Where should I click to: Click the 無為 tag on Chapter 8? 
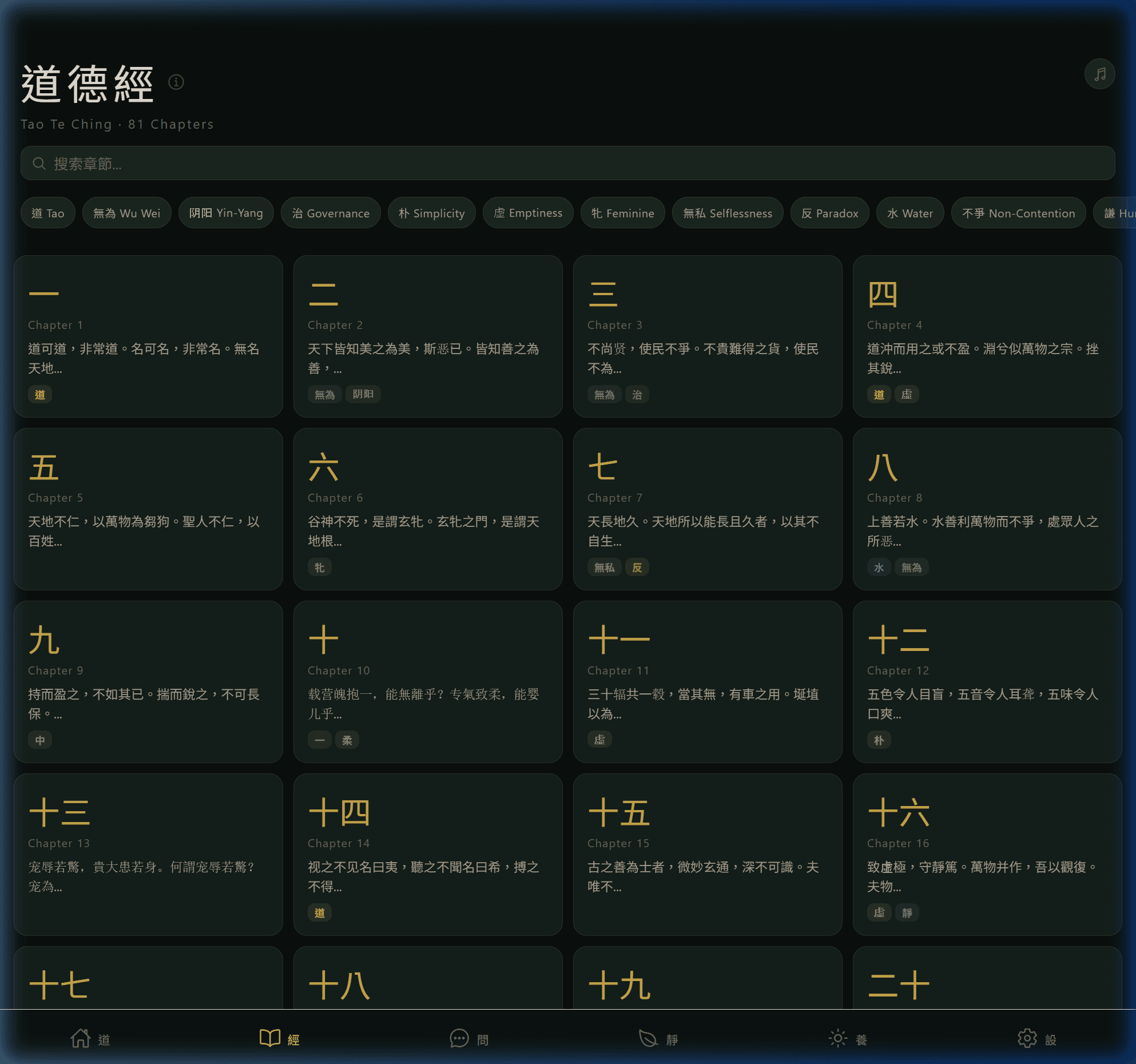[912, 567]
